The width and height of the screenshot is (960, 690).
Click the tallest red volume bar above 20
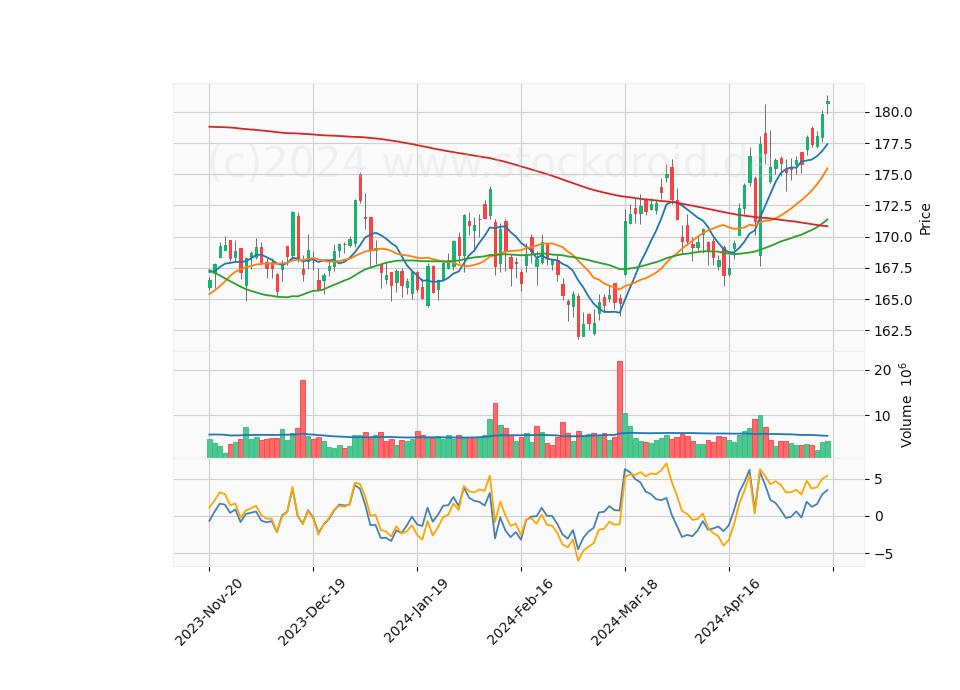pyautogui.click(x=620, y=410)
